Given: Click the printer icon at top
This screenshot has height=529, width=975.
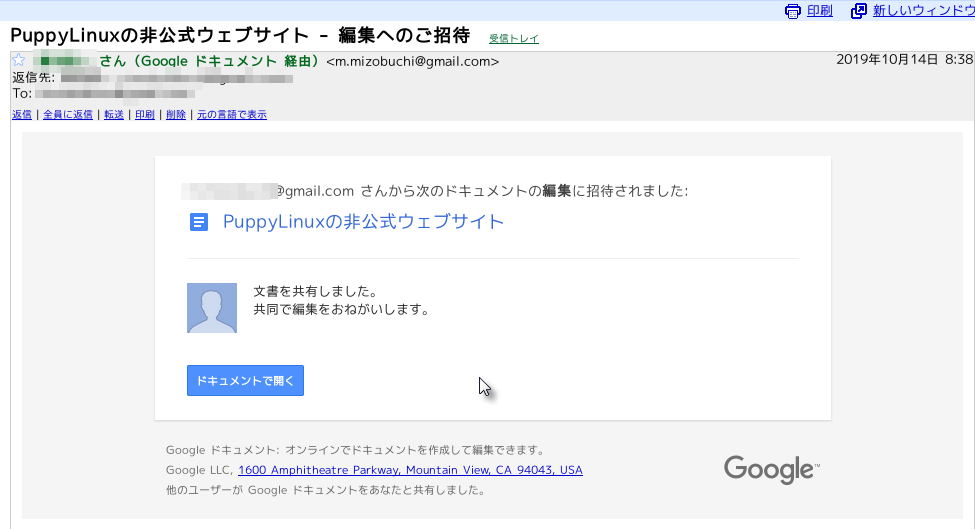Looking at the screenshot, I should 793,11.
